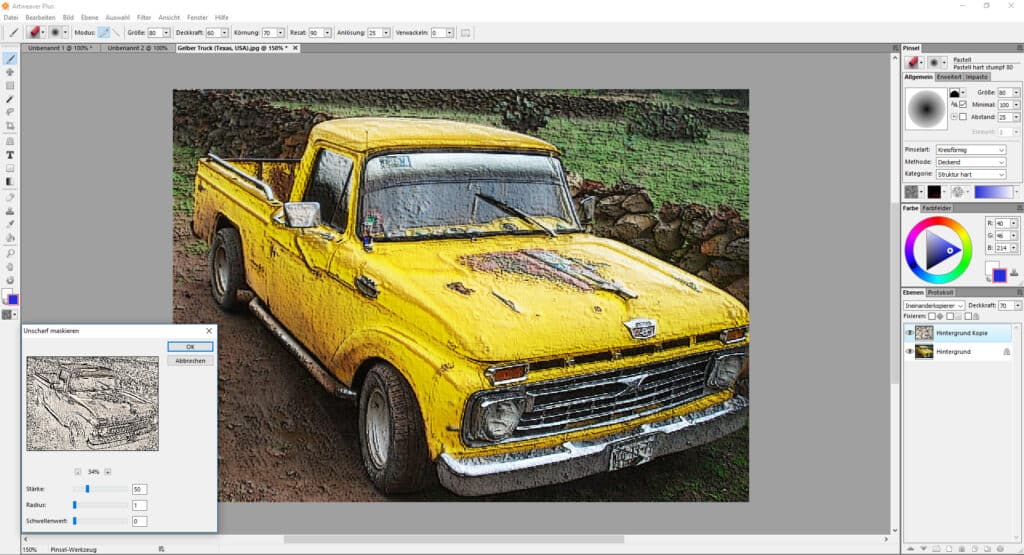Select the Move tool
Screen dimensions: 1024x555
[10, 72]
